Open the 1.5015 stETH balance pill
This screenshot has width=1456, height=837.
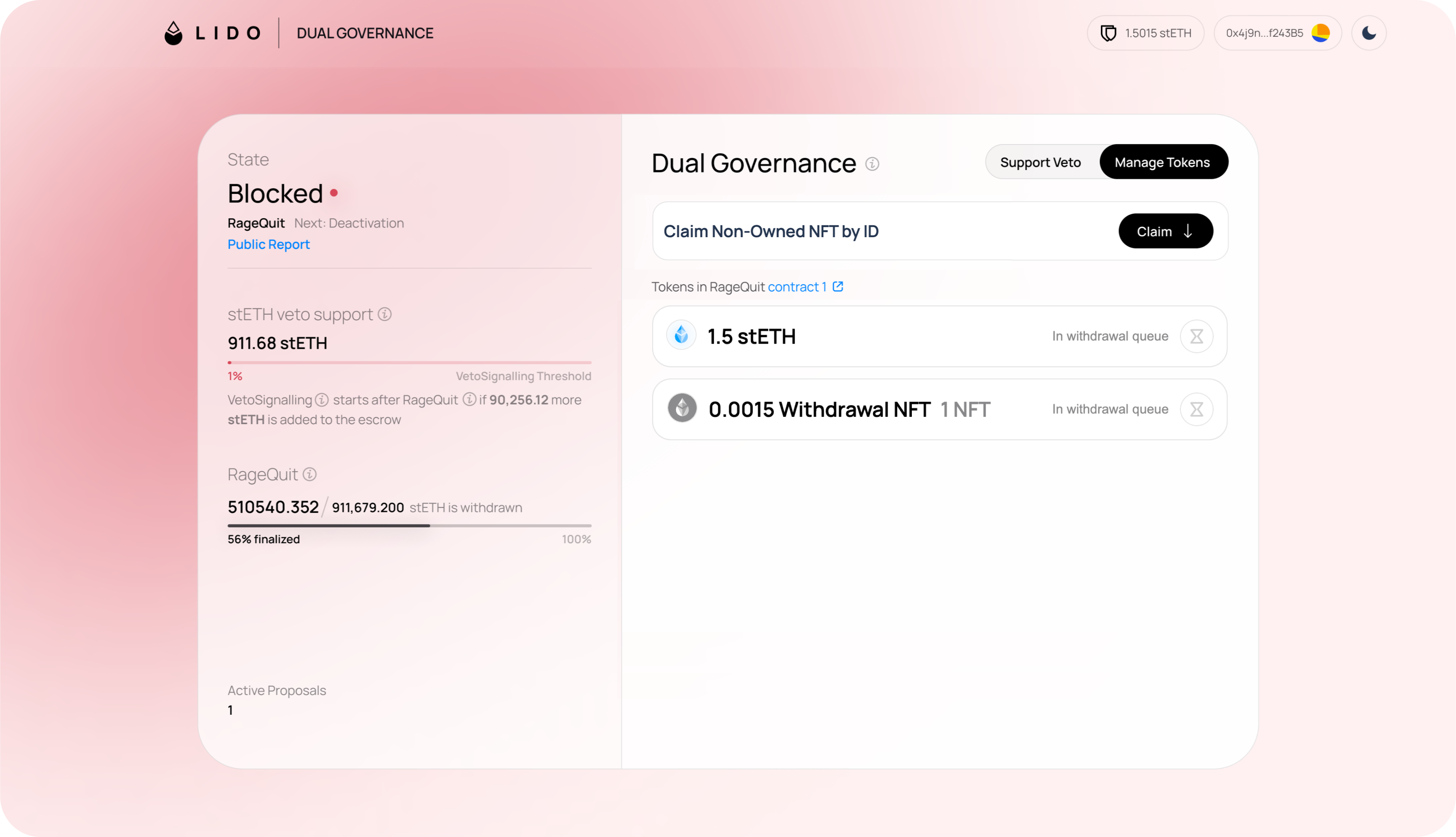click(x=1145, y=33)
